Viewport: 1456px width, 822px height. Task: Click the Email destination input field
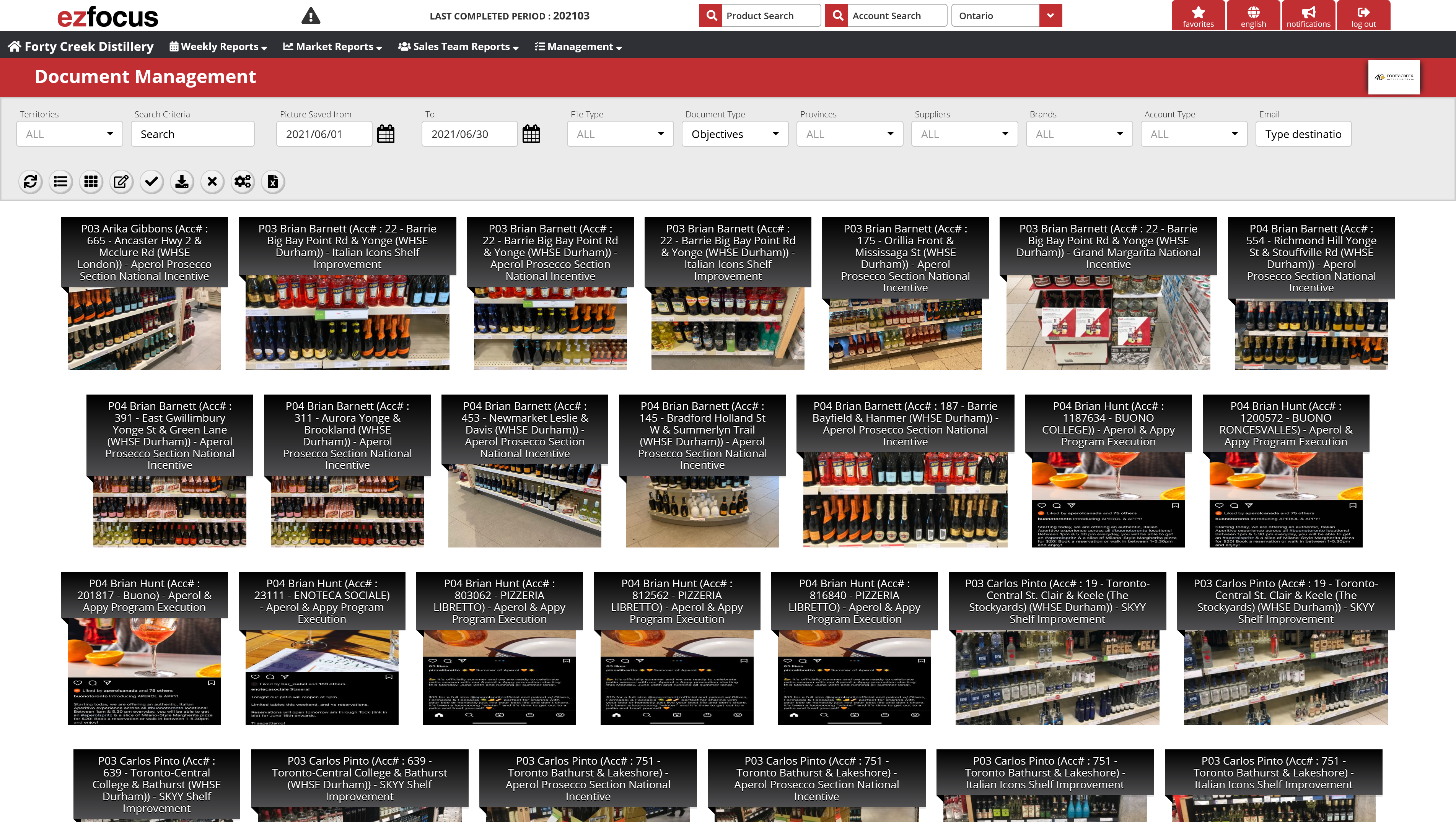1303,134
